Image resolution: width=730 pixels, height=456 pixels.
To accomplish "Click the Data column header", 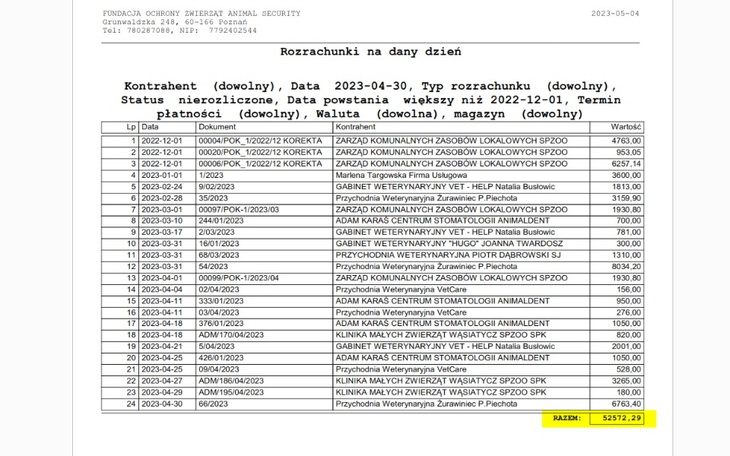I will (150, 129).
